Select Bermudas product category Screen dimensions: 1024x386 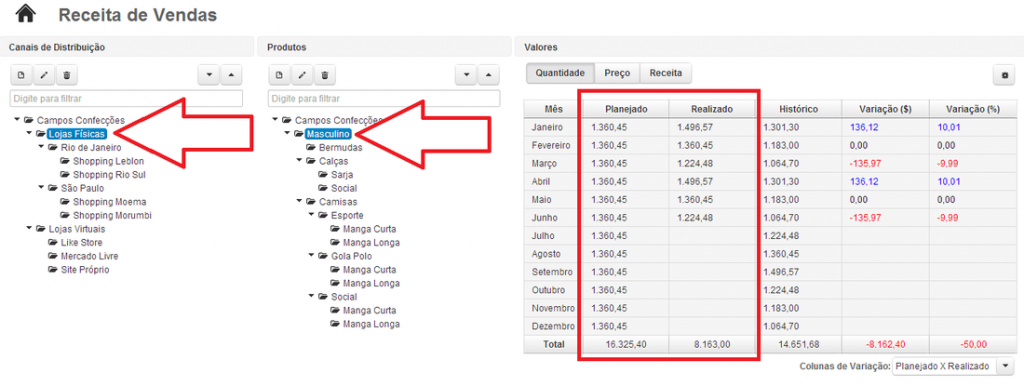pos(341,148)
